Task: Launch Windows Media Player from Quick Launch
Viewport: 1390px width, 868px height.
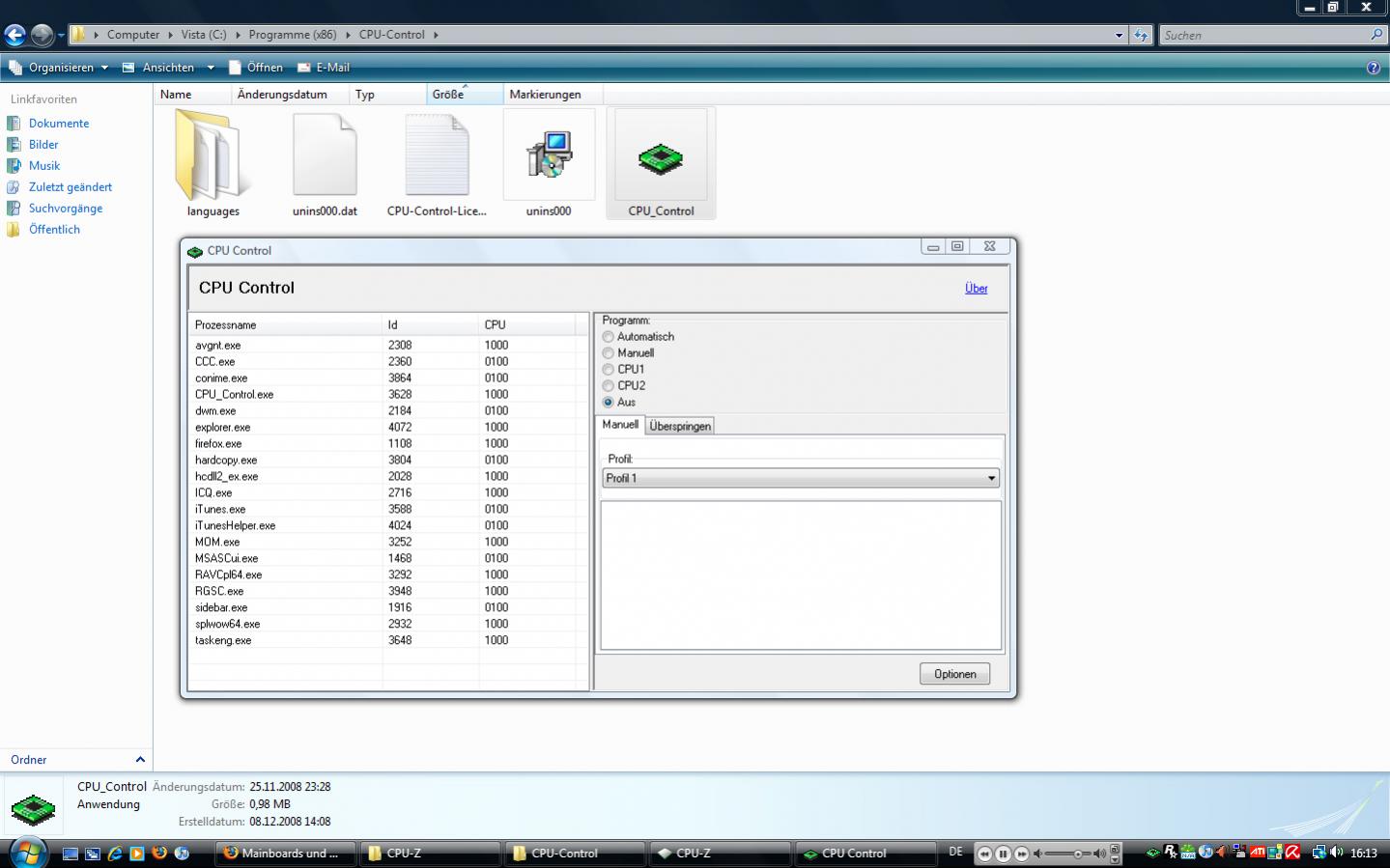Action: point(136,854)
